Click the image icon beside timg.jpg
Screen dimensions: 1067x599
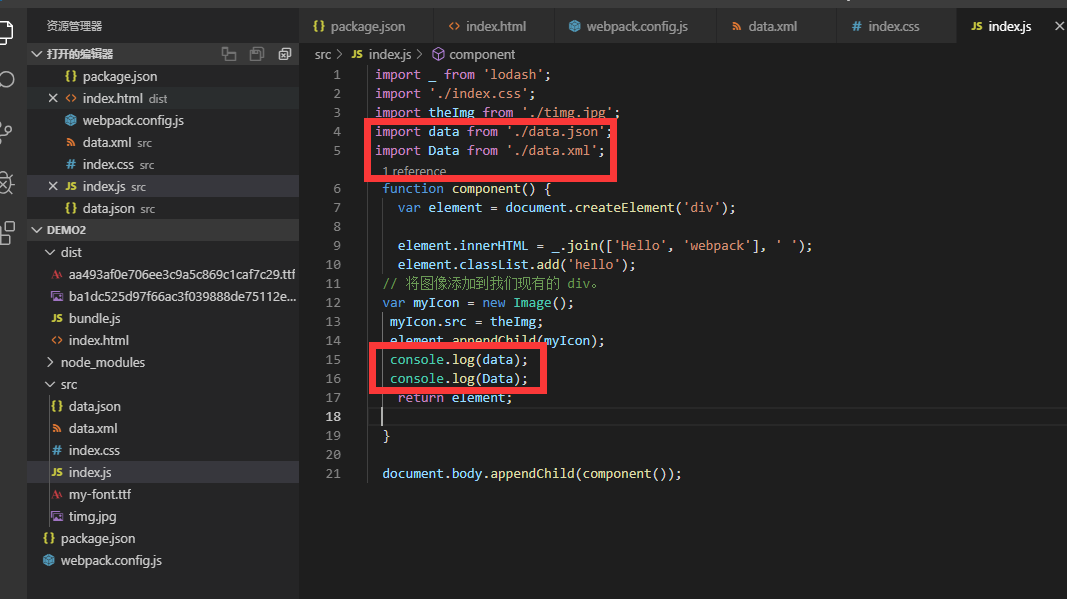57,516
